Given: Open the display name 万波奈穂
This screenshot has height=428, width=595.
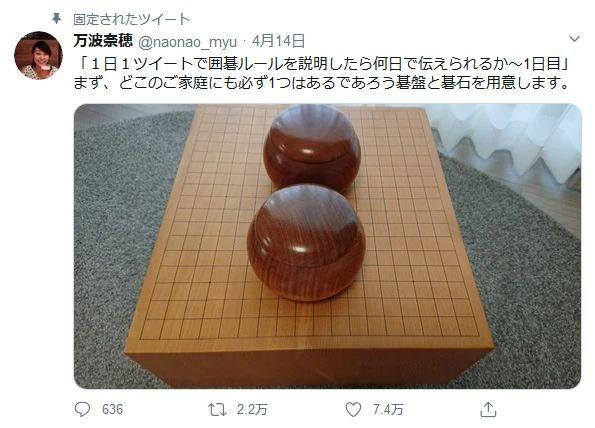Looking at the screenshot, I should coord(103,41).
